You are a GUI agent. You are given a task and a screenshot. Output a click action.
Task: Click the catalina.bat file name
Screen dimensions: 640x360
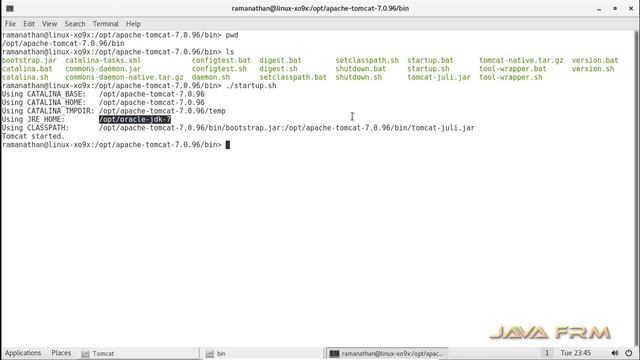coord(27,69)
